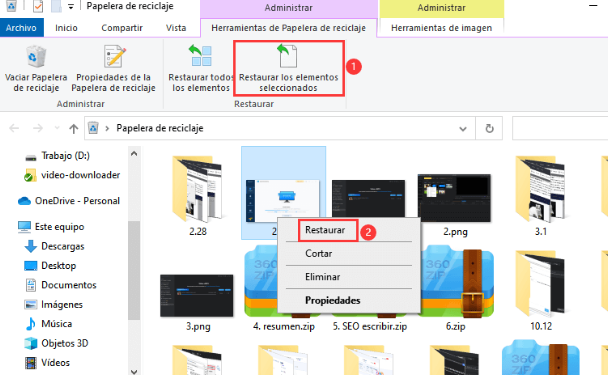The width and height of the screenshot is (608, 375).
Task: Open Propiedades de la Papelera de reciclaje
Action: [x=114, y=68]
